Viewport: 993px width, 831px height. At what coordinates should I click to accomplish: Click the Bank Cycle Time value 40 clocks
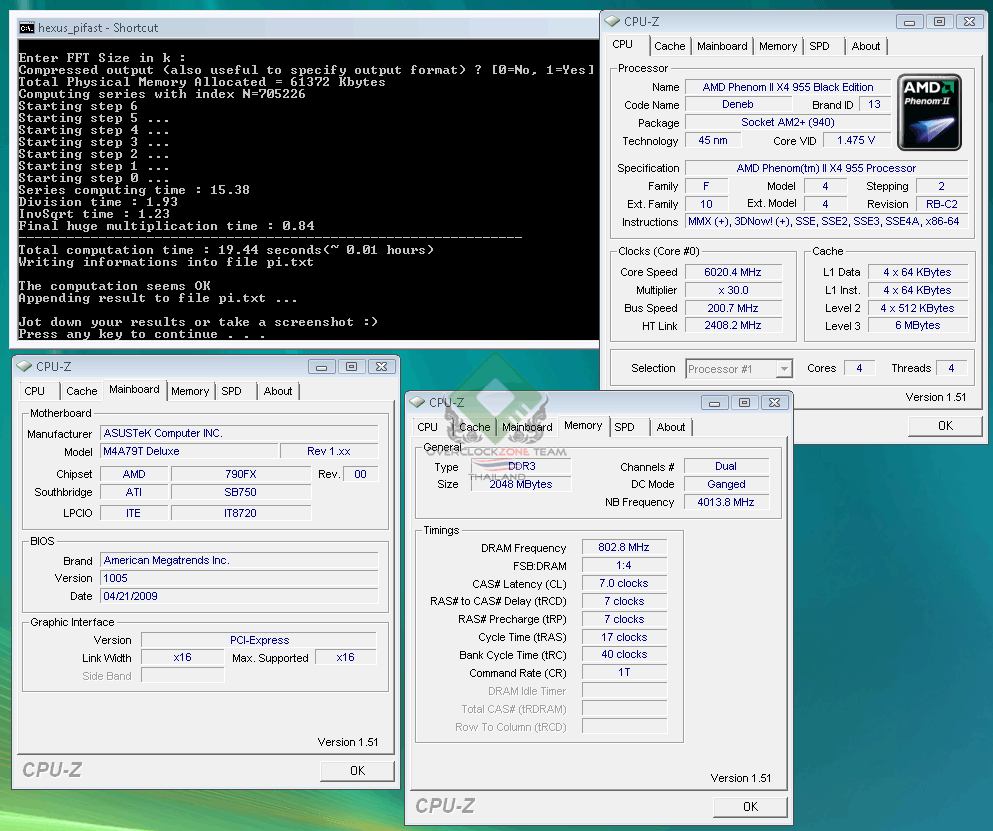coord(624,654)
